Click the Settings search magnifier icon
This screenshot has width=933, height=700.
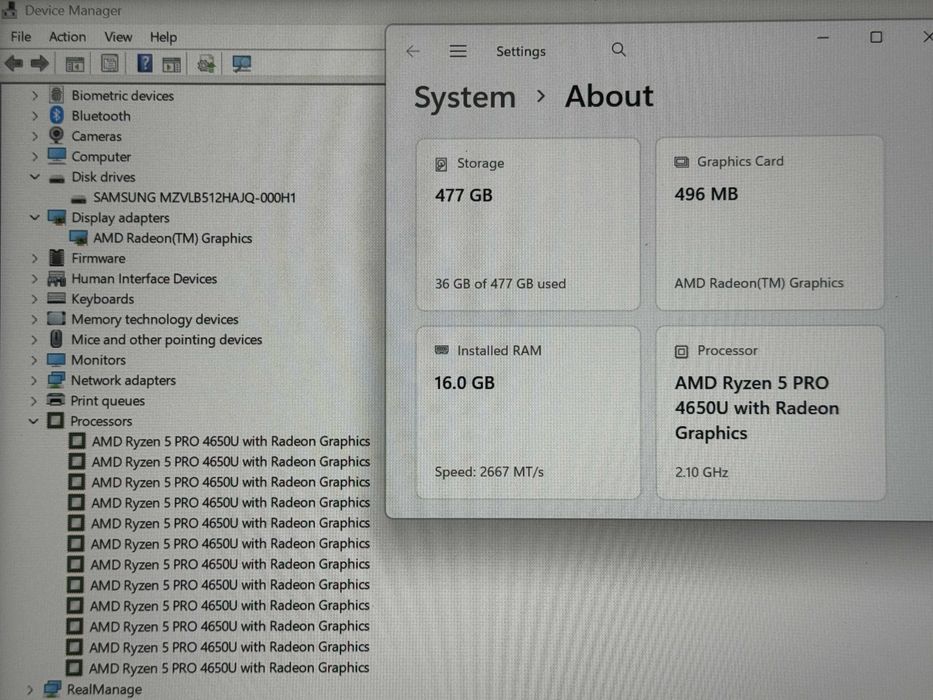click(619, 49)
